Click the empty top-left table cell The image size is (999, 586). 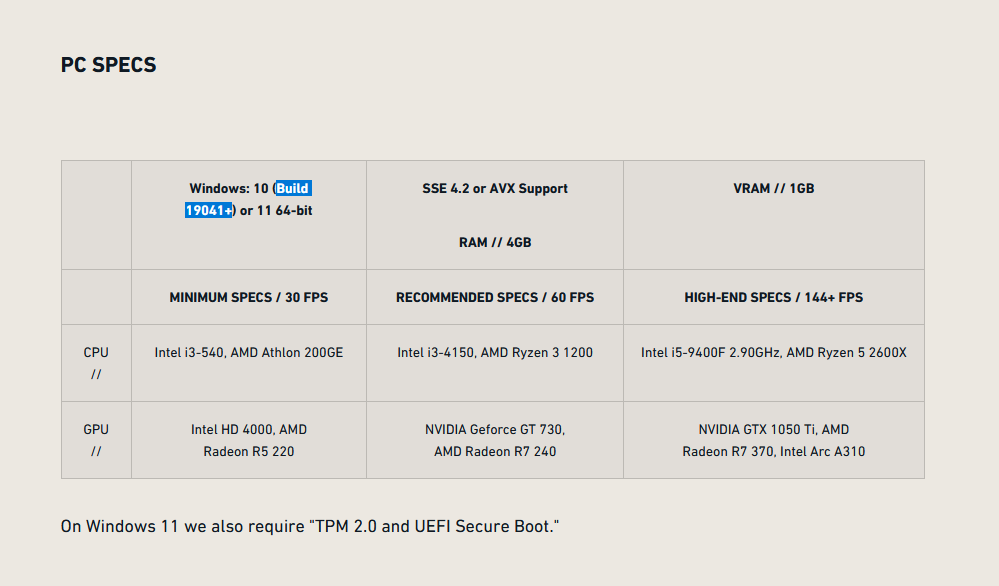click(x=96, y=214)
